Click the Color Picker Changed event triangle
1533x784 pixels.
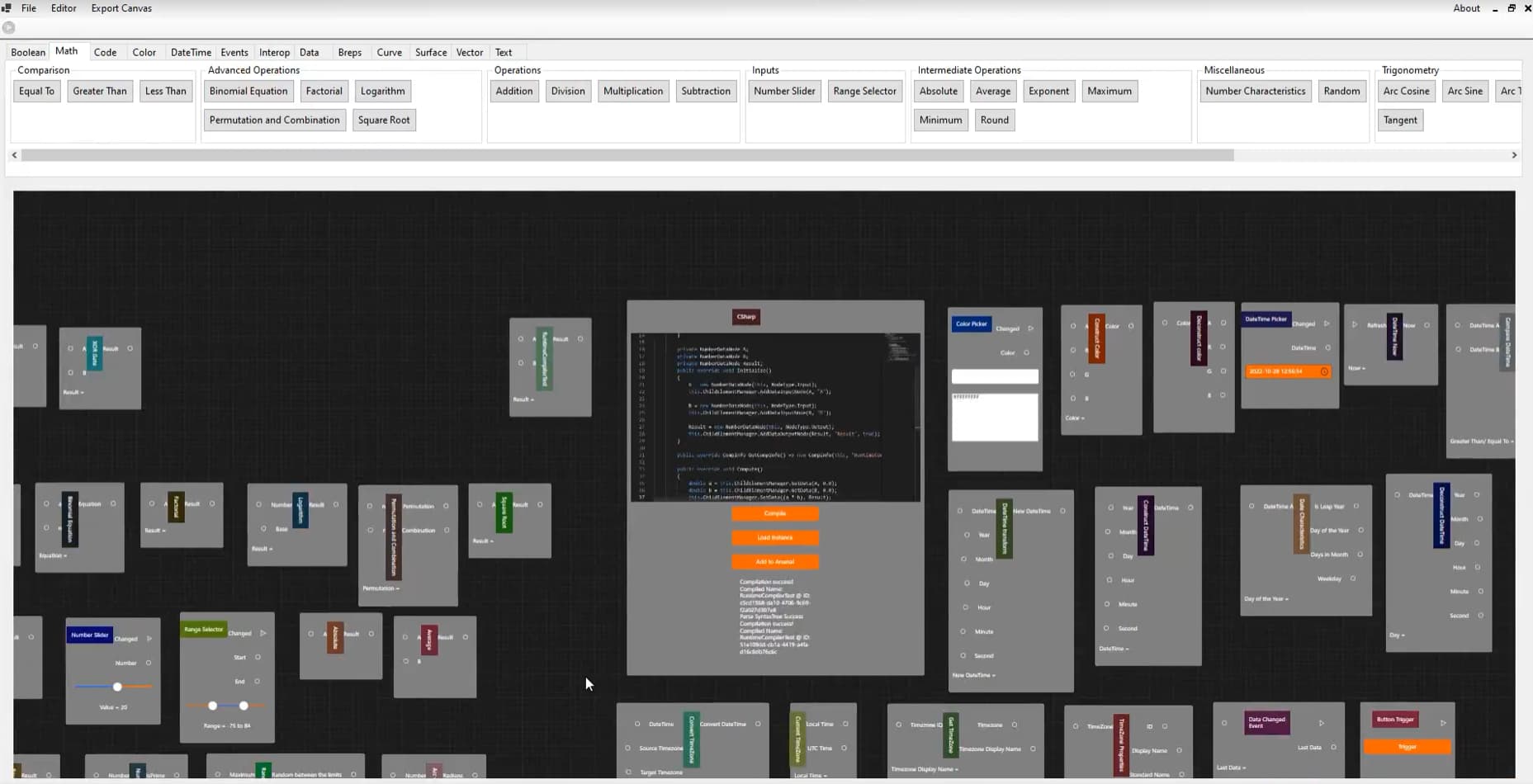pos(1031,328)
